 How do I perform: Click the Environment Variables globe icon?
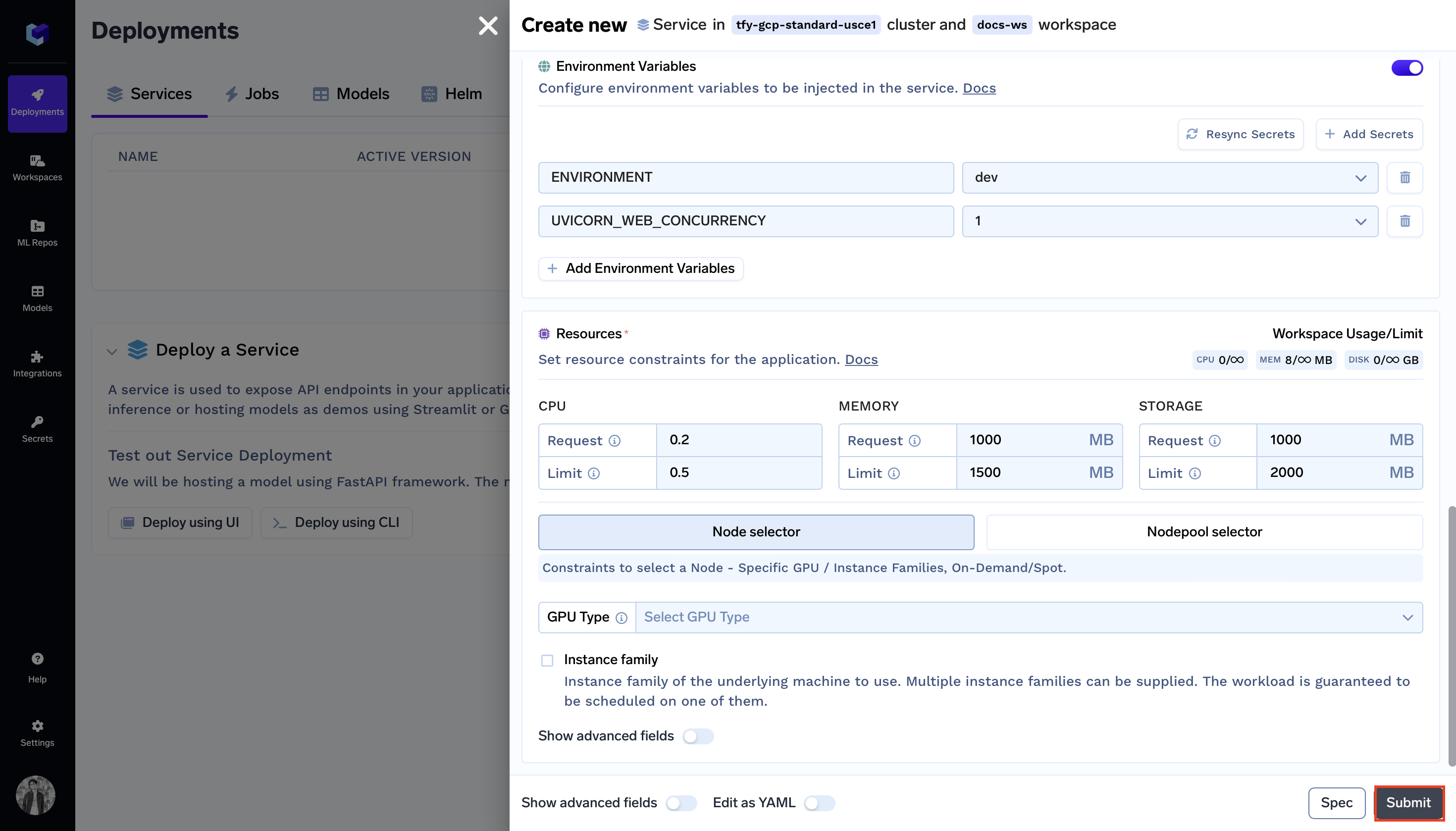[544, 67]
